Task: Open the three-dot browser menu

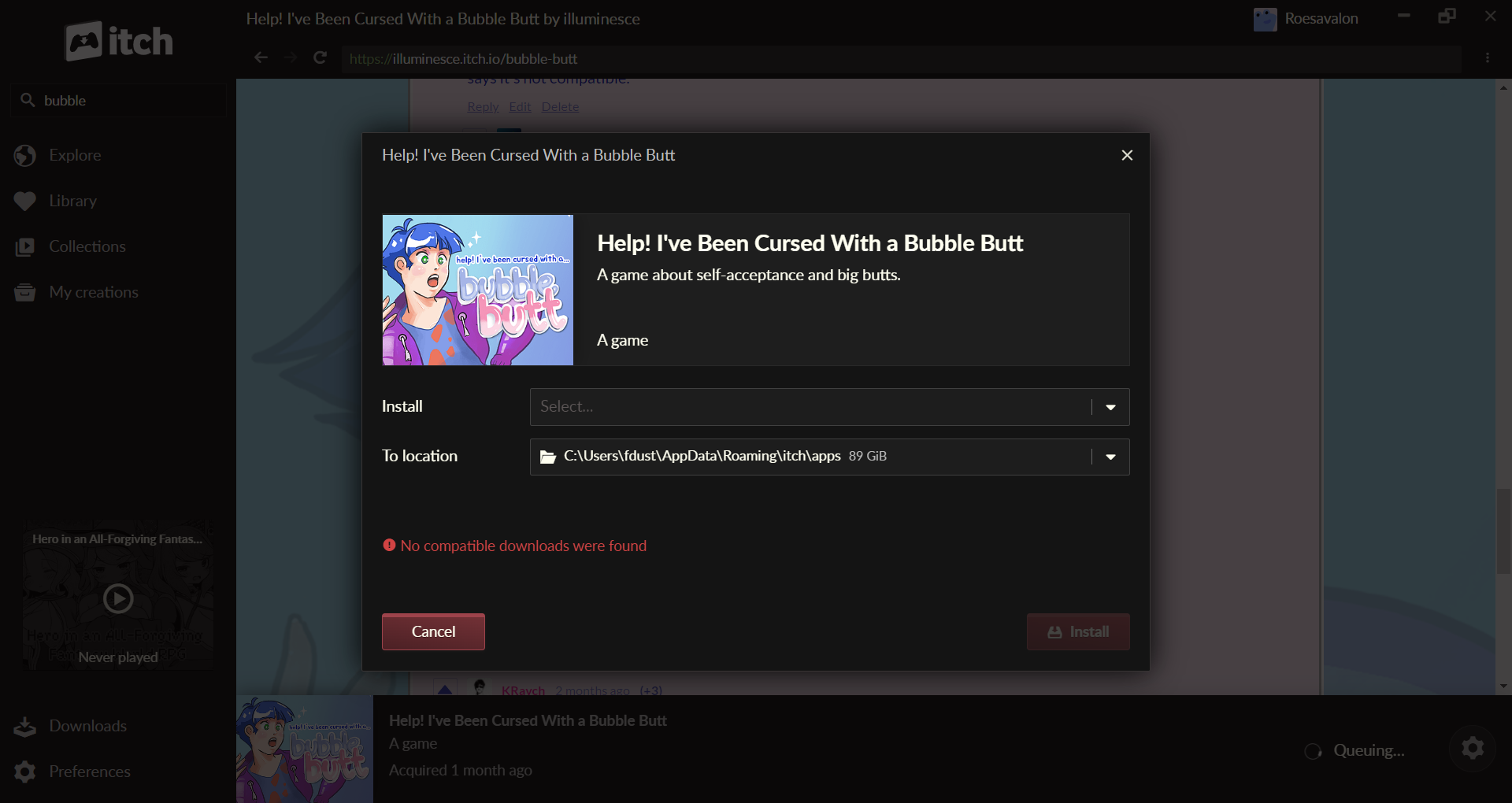Action: pos(1488,57)
